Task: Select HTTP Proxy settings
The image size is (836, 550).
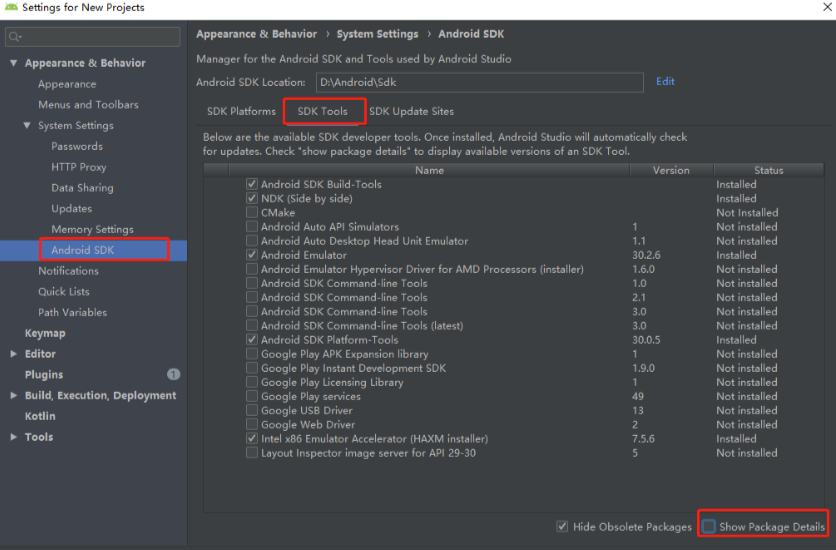Action: point(79,167)
